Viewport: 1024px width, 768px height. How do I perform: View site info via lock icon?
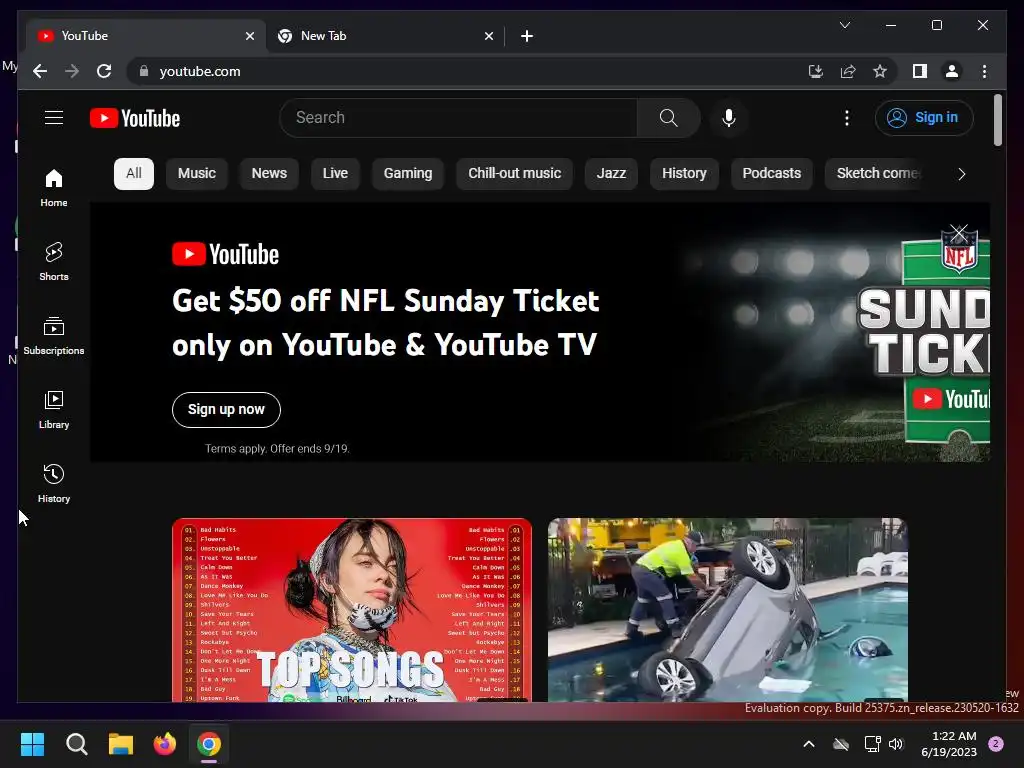[x=144, y=71]
